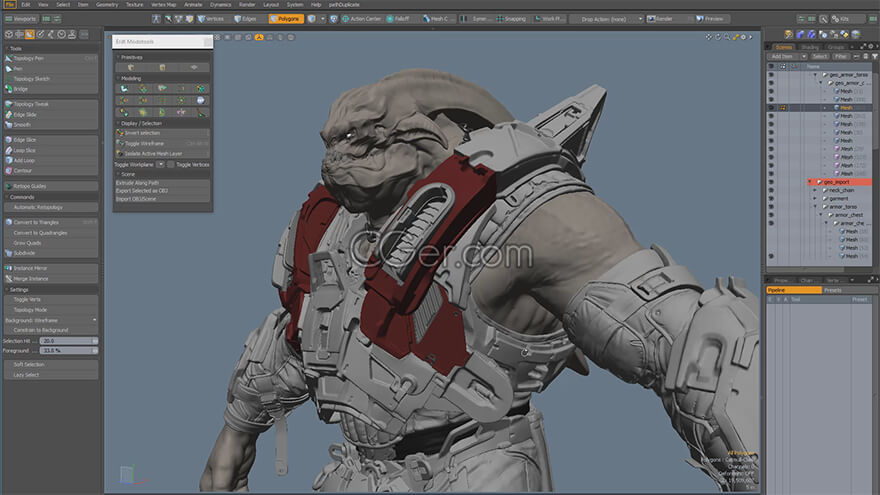Click Toggle Wireframe in Modotools
The height and width of the screenshot is (495, 880).
163,144
